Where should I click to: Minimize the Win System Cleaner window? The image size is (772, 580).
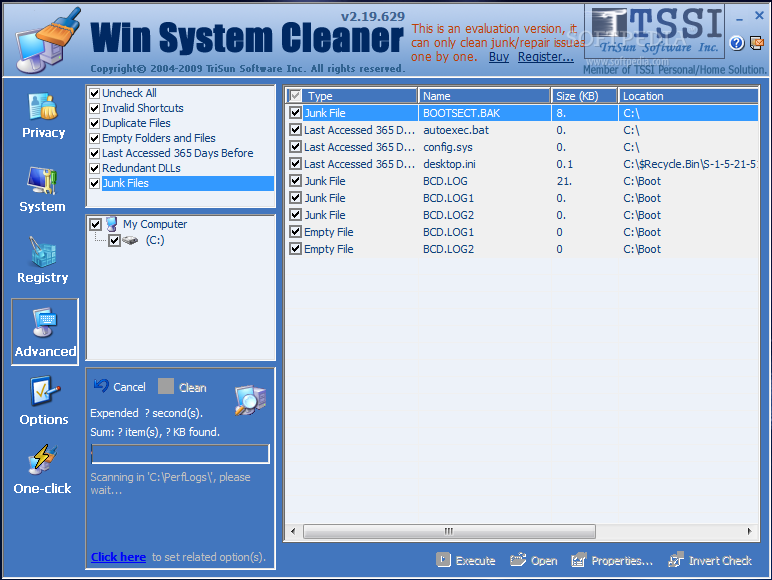(739, 19)
